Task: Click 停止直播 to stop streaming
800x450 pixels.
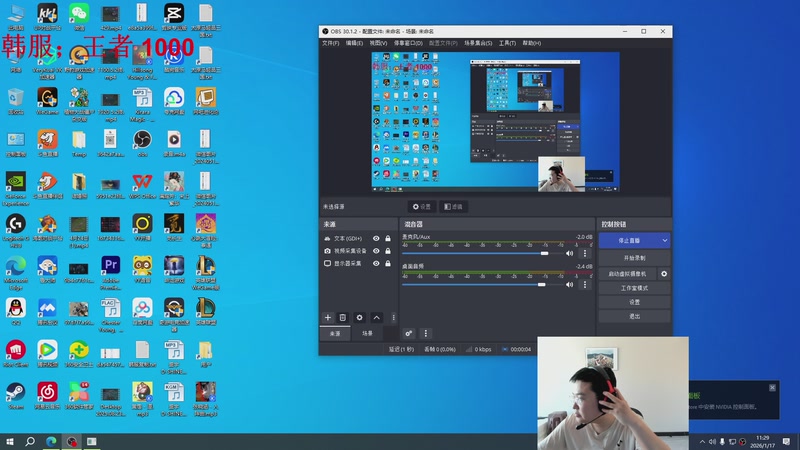Action: click(629, 240)
